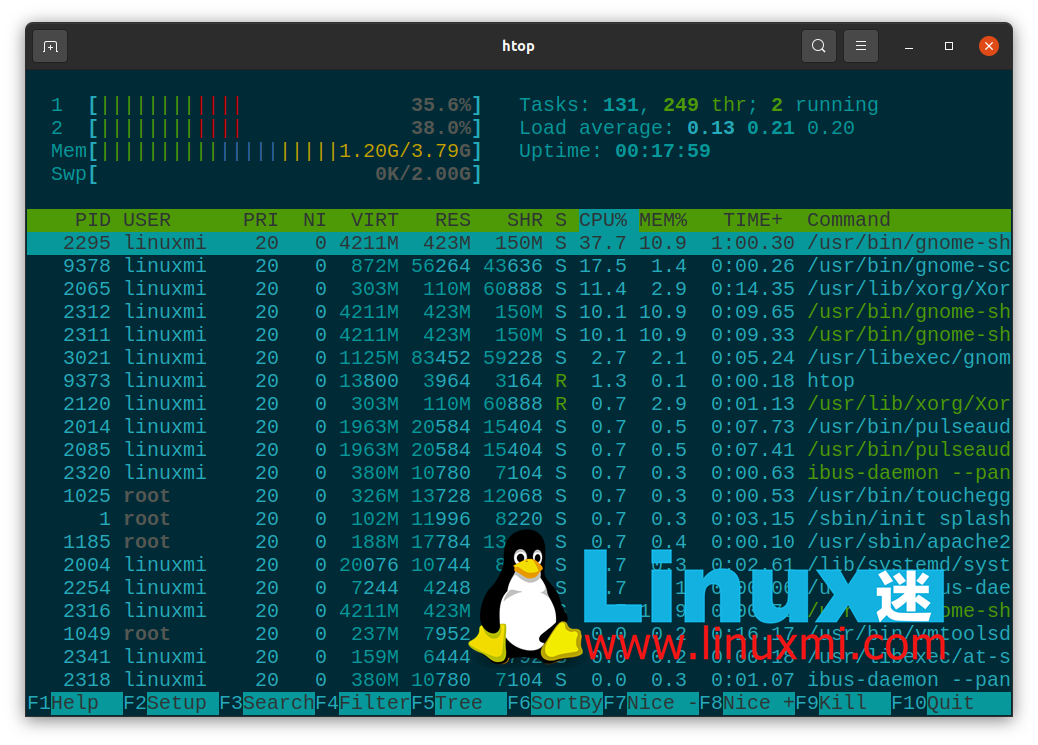Select ibus-daemon process PID 2318
1038x745 pixels.
click(519, 680)
